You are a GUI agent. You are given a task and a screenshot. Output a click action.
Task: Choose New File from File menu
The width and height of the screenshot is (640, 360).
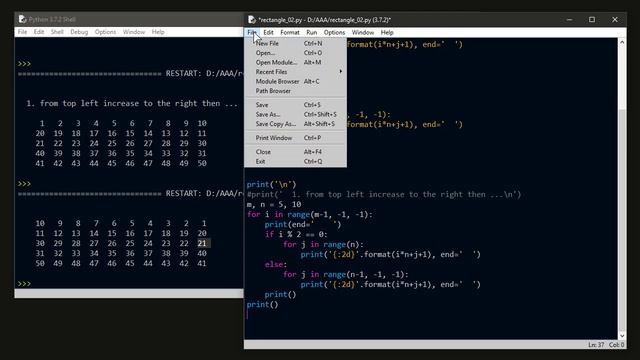coord(296,43)
